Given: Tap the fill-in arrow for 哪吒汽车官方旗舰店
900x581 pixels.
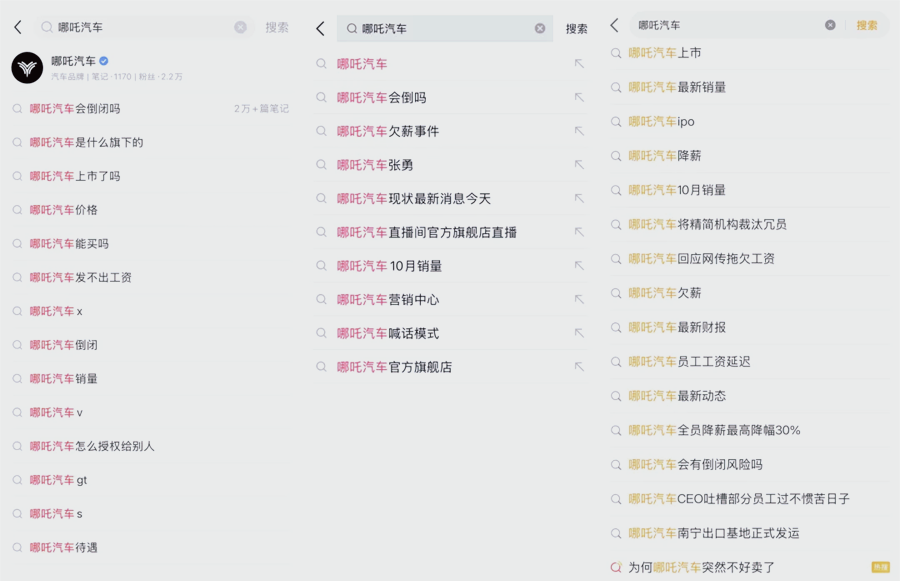Looking at the screenshot, I should pyautogui.click(x=579, y=367).
